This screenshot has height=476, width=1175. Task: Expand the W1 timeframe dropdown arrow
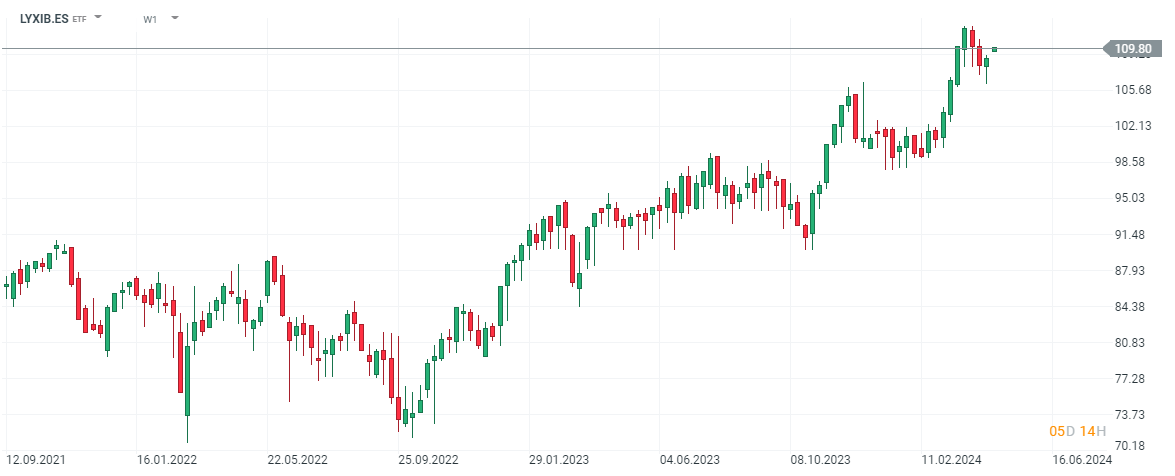point(175,18)
